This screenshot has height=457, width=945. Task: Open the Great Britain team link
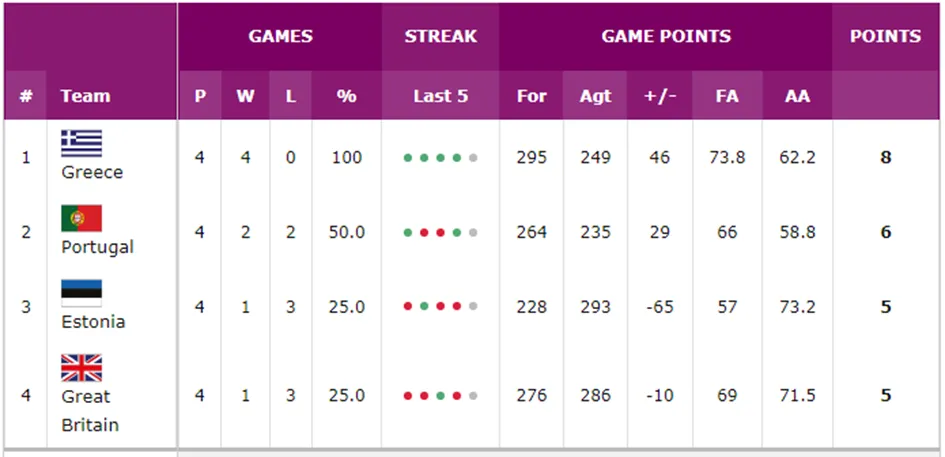(x=90, y=411)
